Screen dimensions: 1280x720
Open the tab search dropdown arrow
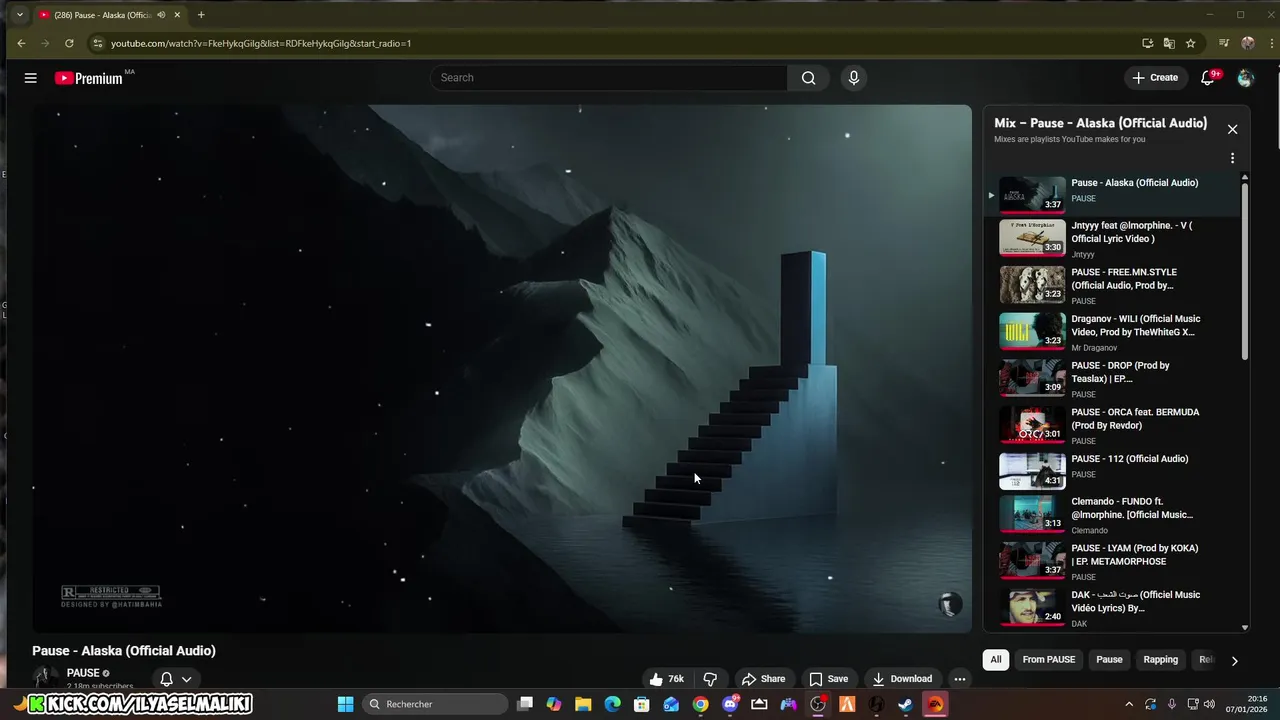(19, 15)
